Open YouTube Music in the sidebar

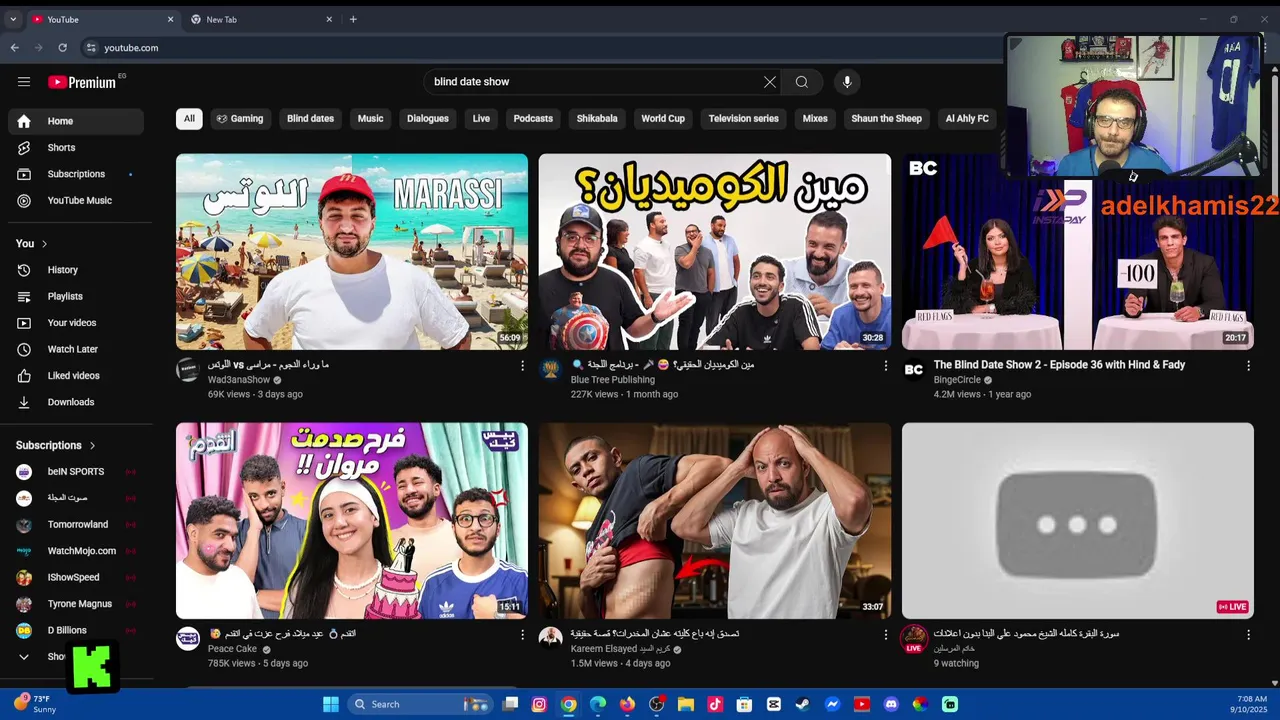(76, 201)
